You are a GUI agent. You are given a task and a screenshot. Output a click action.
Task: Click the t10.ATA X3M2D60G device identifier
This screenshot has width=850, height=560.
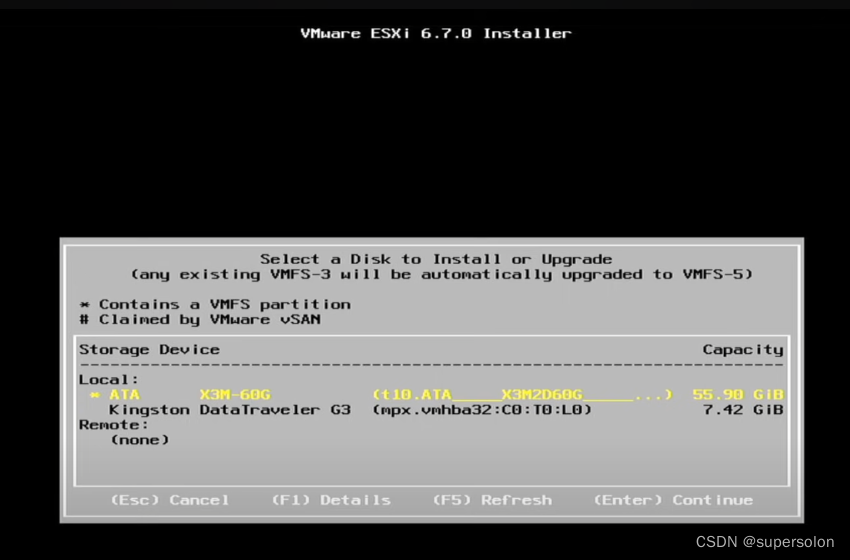(x=522, y=395)
